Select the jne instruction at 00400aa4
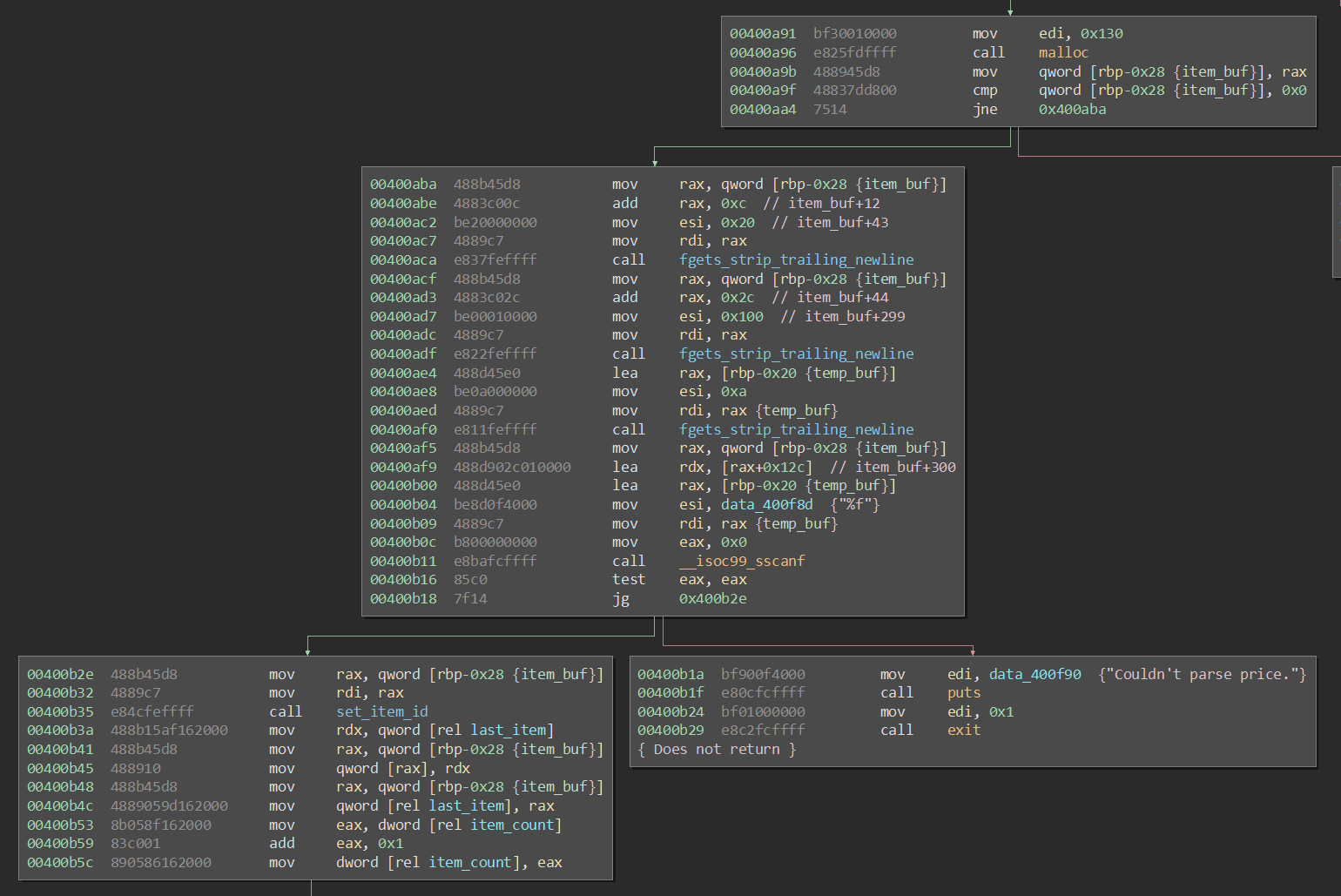Image resolution: width=1341 pixels, height=896 pixels. [984, 109]
